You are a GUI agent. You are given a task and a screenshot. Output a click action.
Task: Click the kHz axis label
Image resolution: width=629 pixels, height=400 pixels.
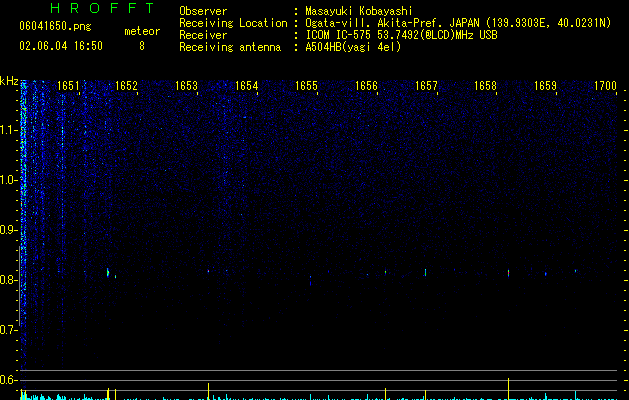[9, 81]
